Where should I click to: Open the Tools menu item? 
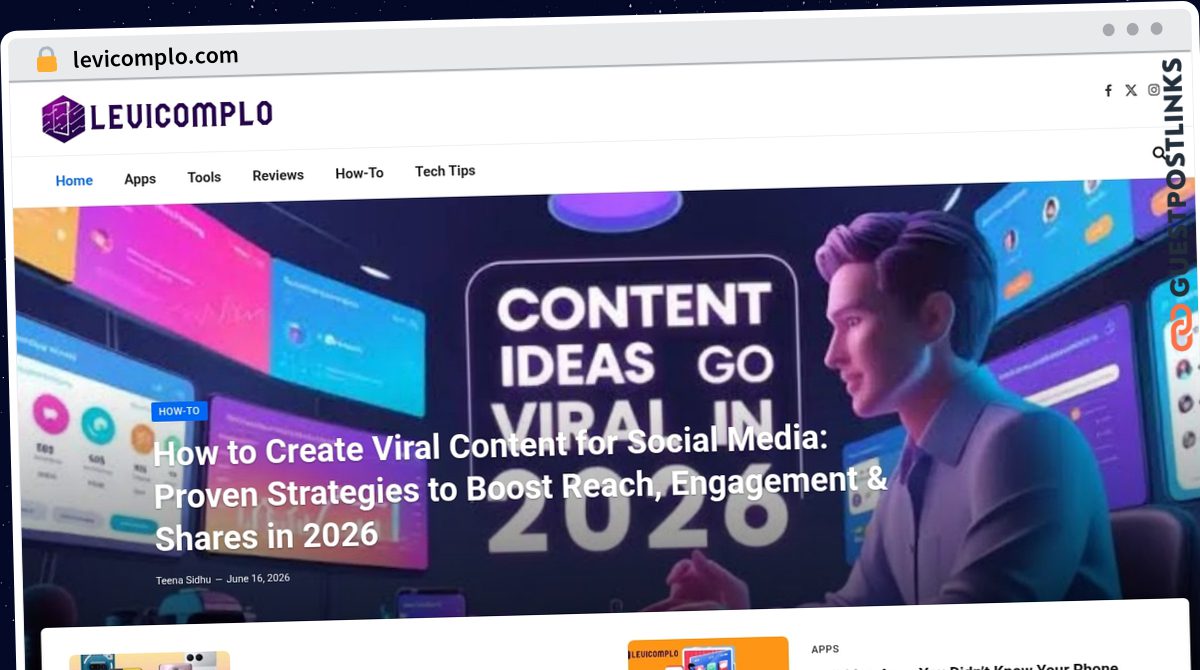[204, 177]
